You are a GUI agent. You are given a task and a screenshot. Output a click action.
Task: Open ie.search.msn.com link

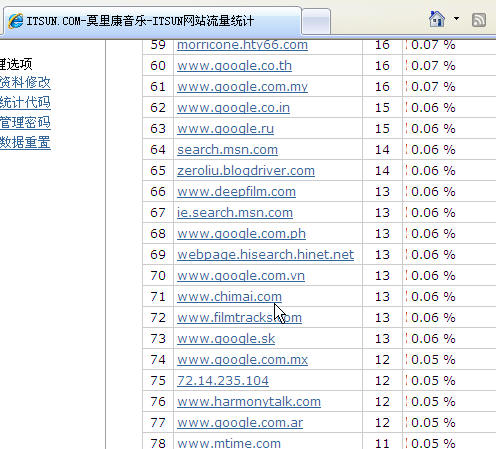235,213
